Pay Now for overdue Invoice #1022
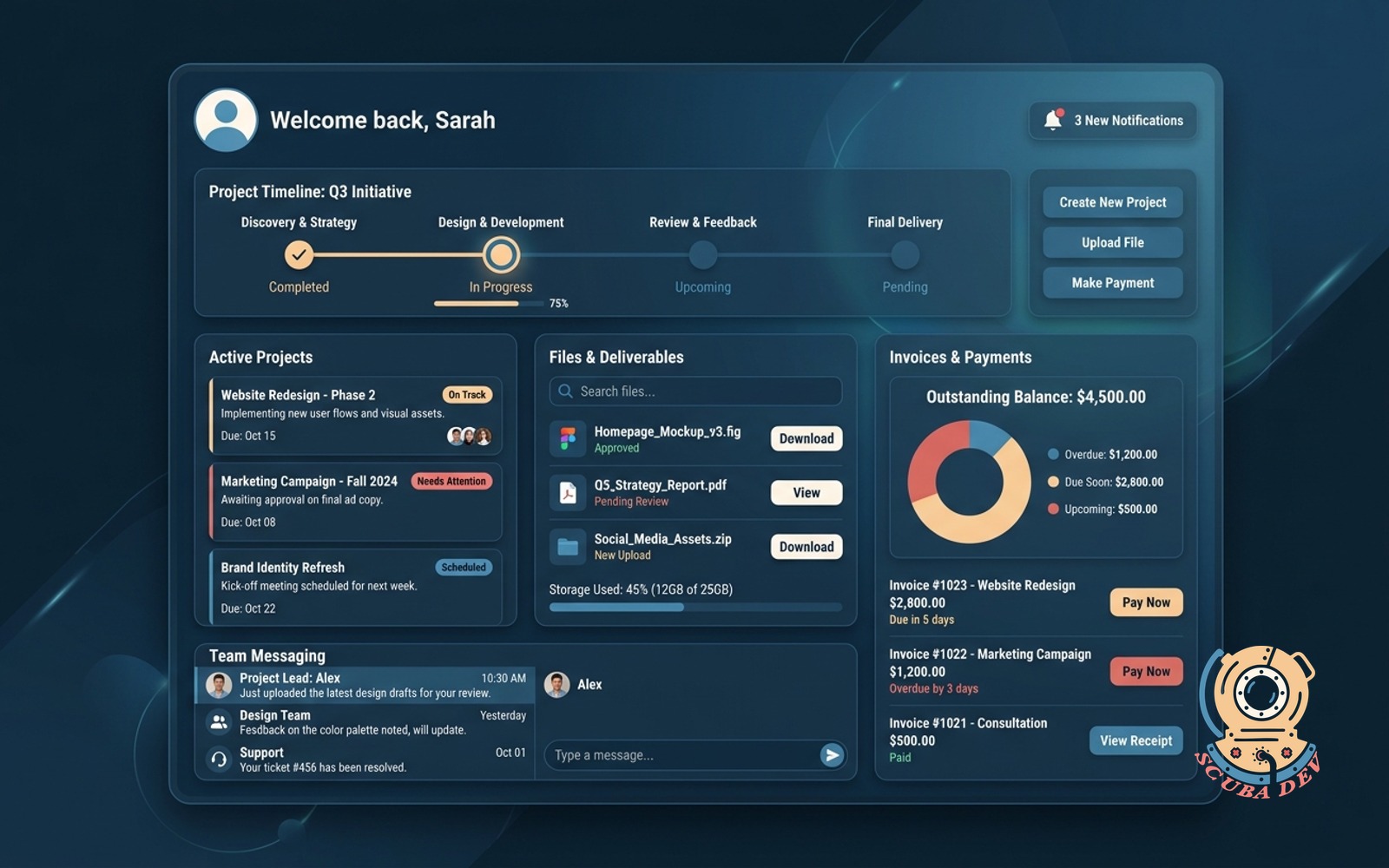The image size is (1389, 868). [x=1146, y=671]
